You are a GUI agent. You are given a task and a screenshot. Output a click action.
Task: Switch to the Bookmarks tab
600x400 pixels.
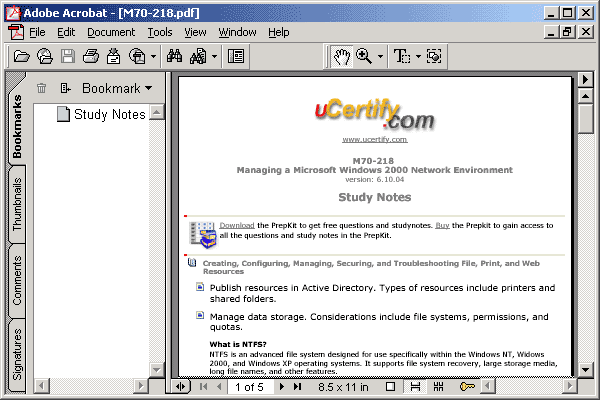coord(16,126)
